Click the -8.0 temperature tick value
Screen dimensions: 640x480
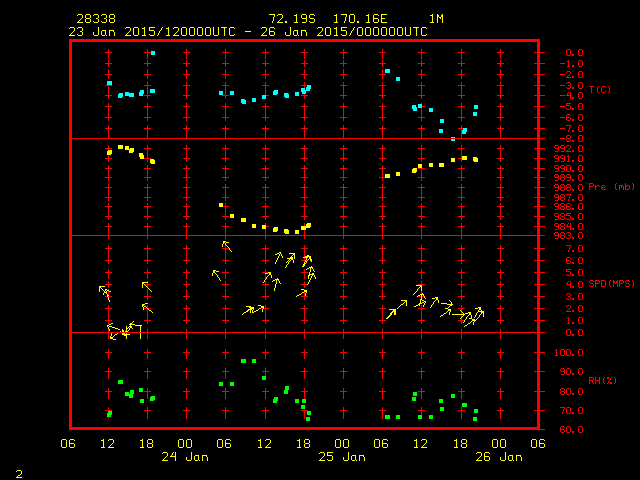pos(571,139)
